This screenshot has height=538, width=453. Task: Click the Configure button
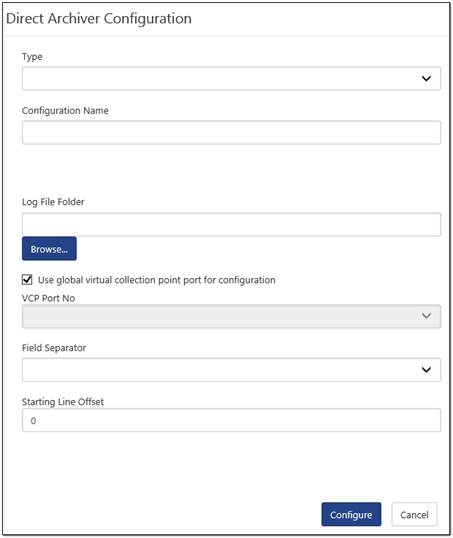click(351, 514)
